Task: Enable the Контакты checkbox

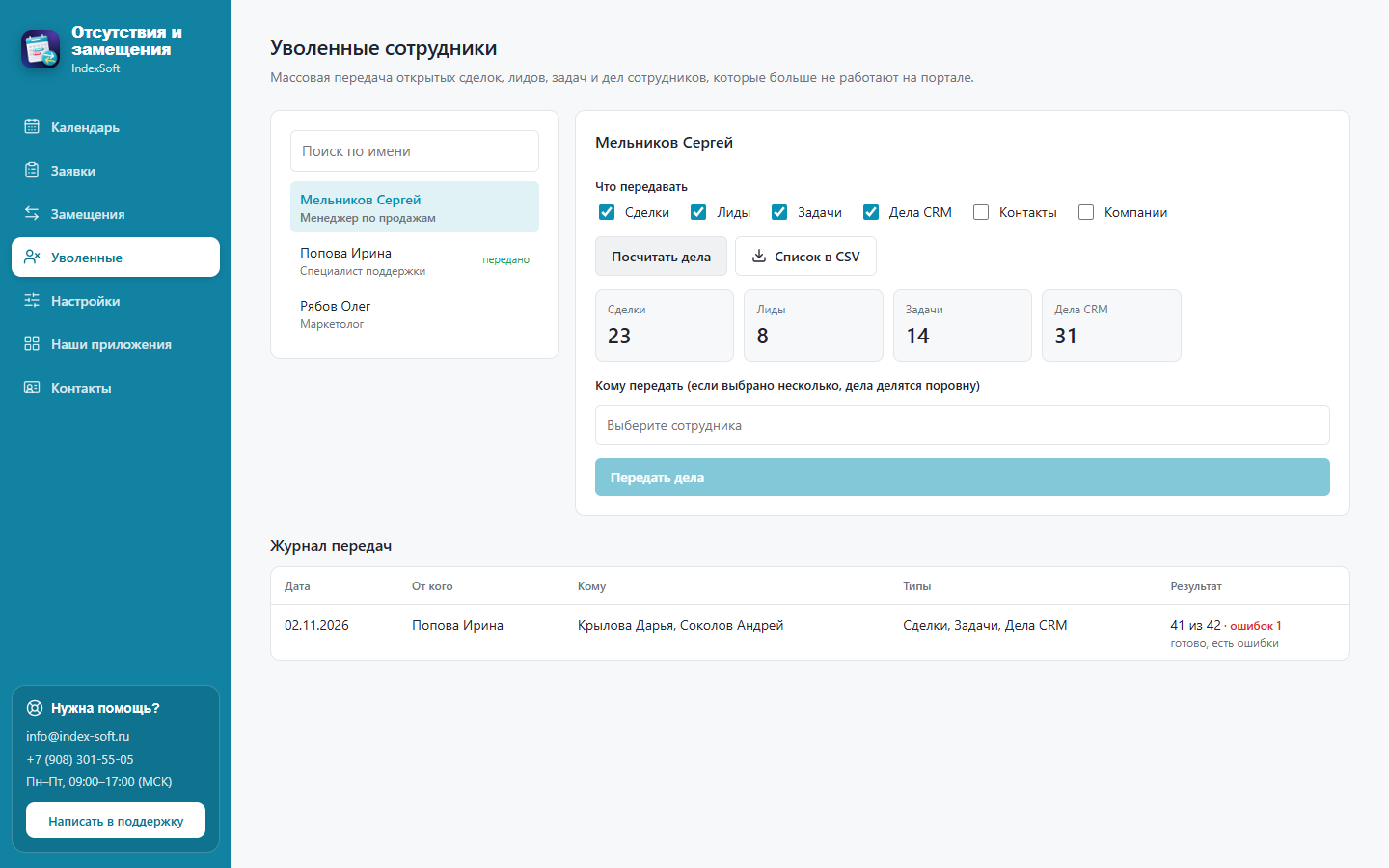Action: (981, 212)
